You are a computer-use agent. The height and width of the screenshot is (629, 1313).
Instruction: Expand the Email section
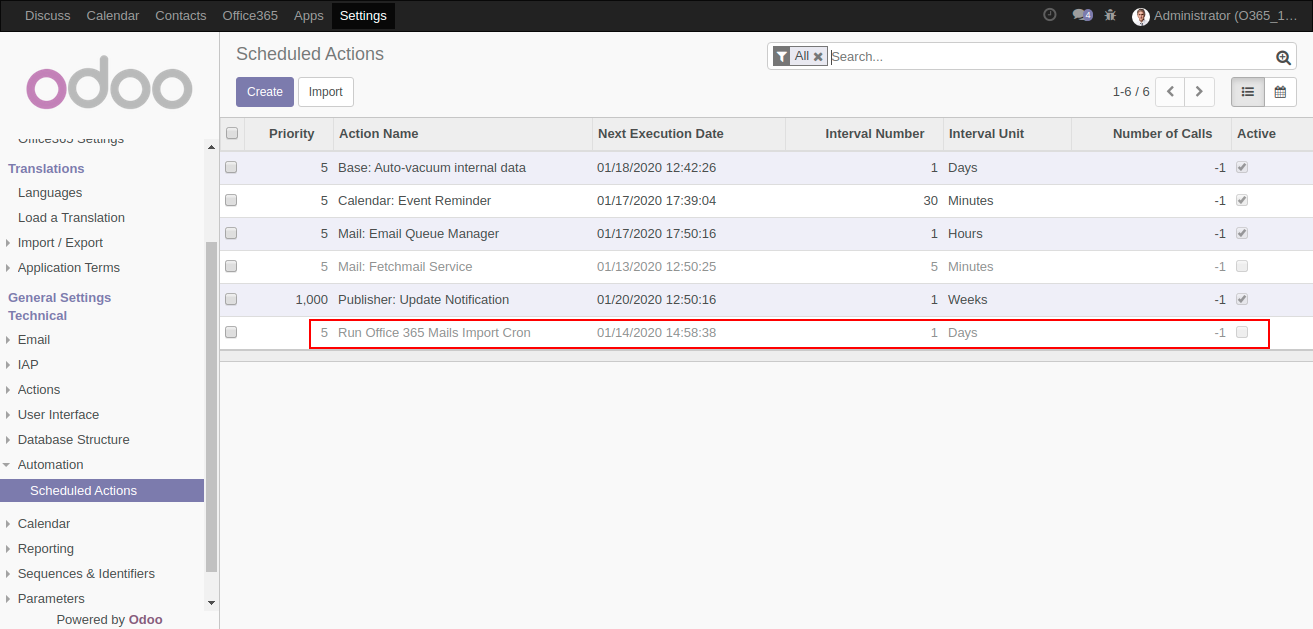34,339
